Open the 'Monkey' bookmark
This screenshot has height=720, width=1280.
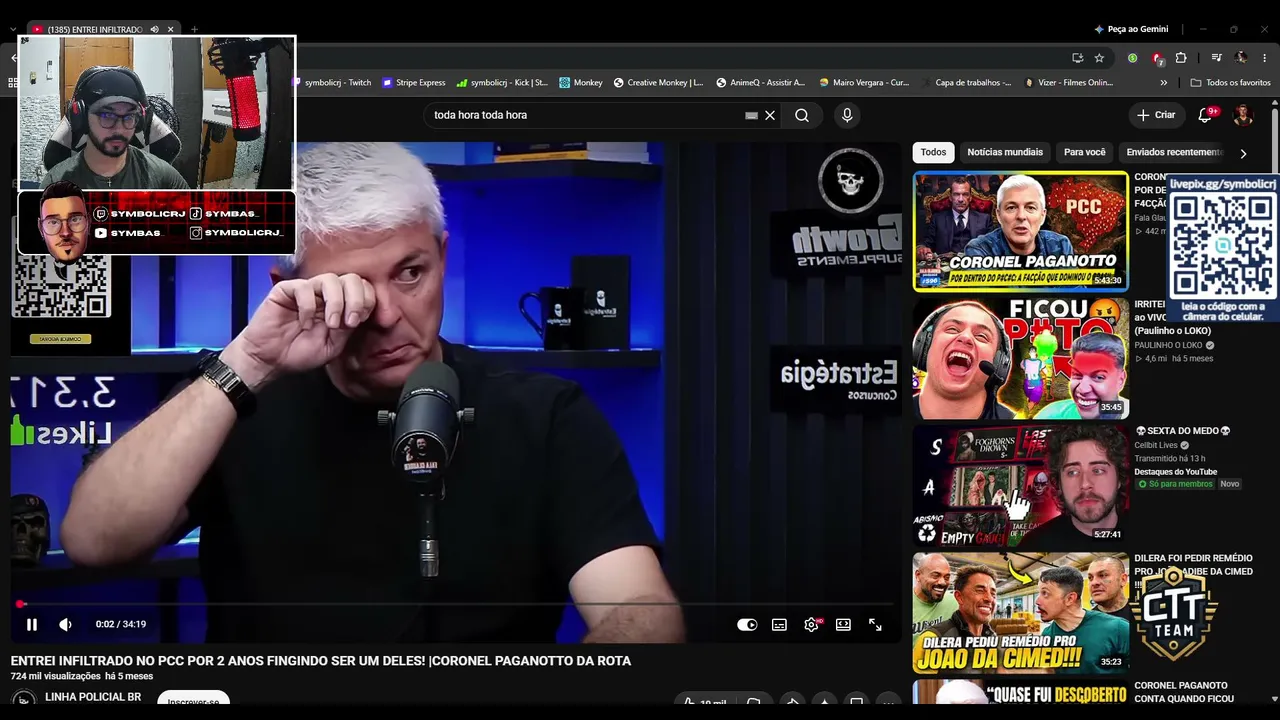[581, 83]
